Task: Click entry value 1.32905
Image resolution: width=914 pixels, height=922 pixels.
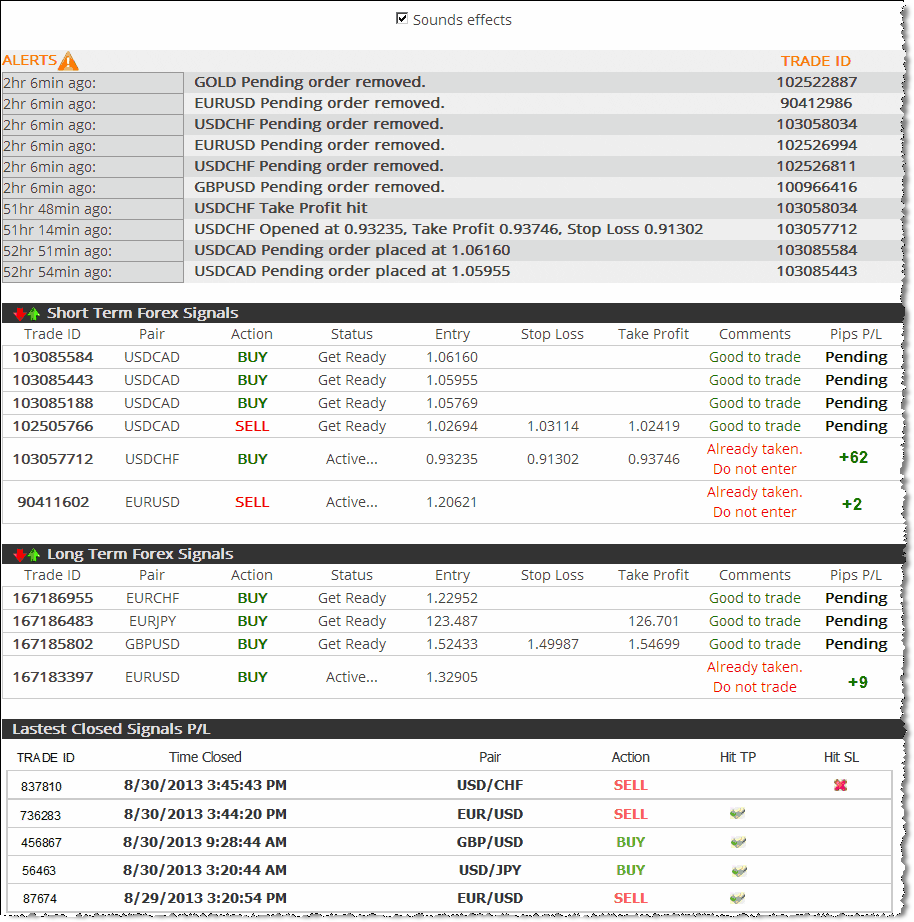Action: click(452, 677)
